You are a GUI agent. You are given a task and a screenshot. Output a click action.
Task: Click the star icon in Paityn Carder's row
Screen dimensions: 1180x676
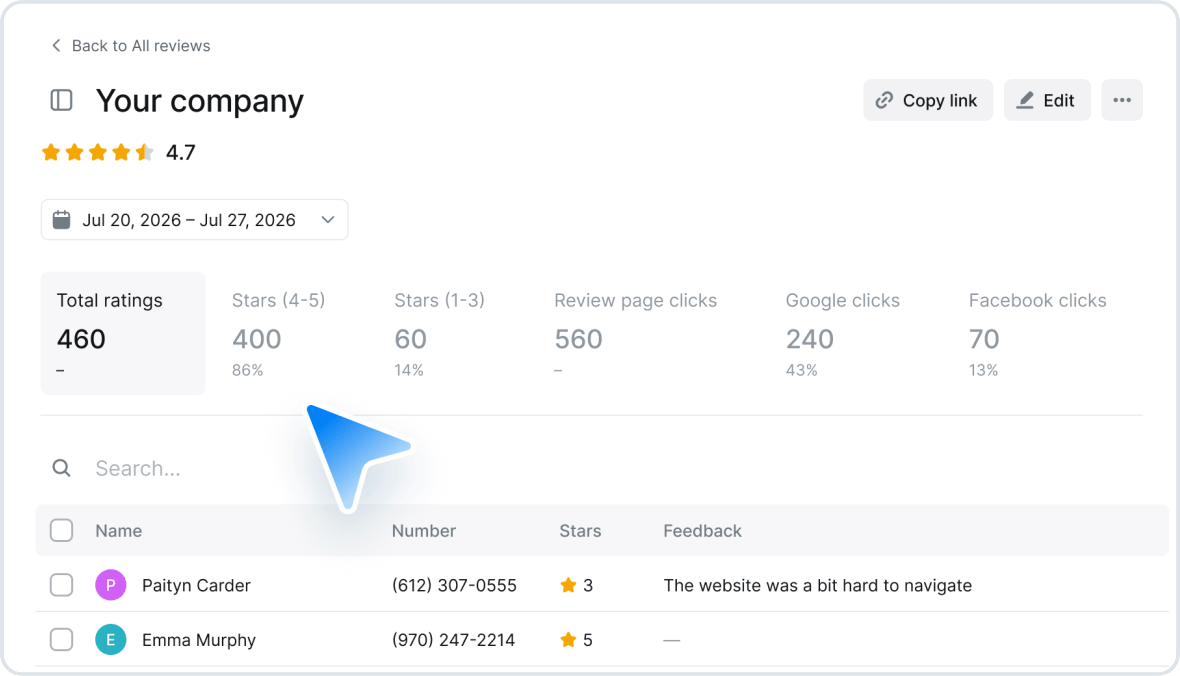568,585
